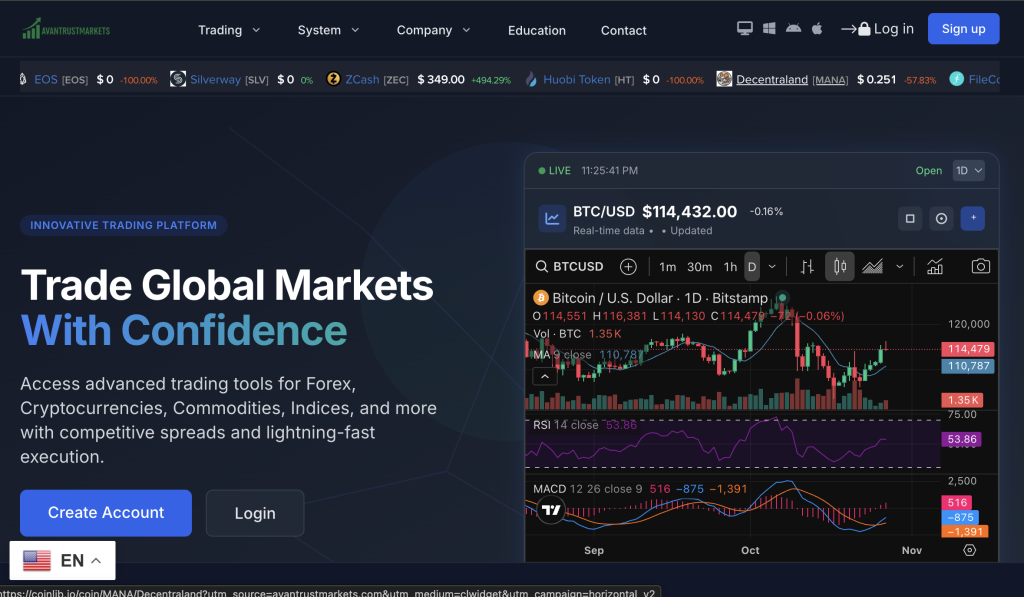Select the candlestick chart style
Viewport: 1024px width, 597px height.
click(840, 266)
